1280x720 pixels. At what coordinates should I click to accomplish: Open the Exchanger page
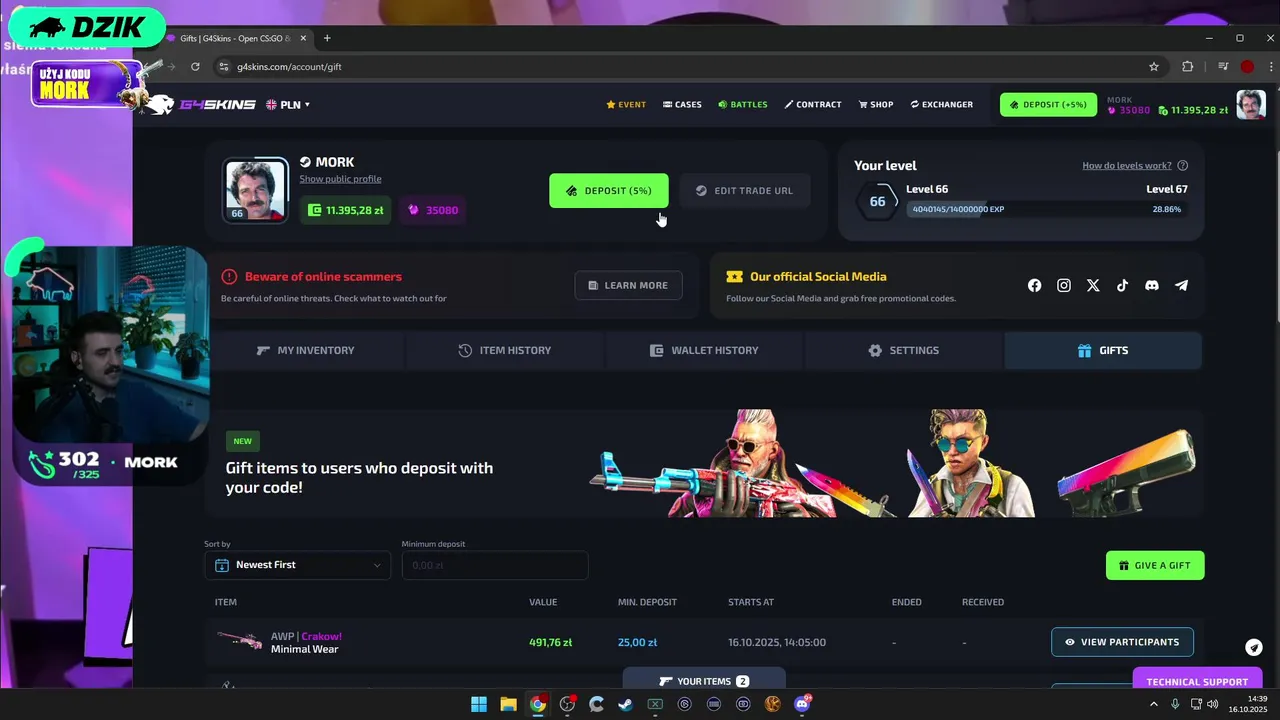[942, 104]
